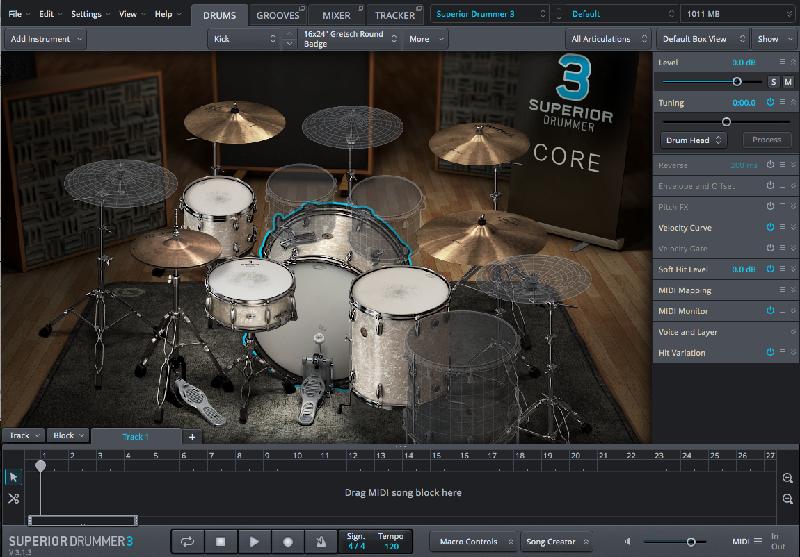Viewport: 800px width, 557px height.
Task: Open the Default Box View dropdown
Action: pyautogui.click(x=703, y=39)
